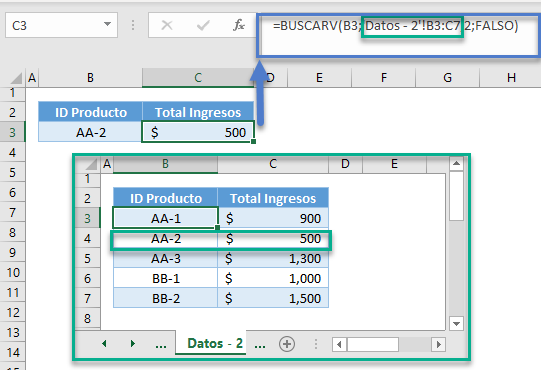Click the horizontal scrollbar left arrow

tap(340, 344)
